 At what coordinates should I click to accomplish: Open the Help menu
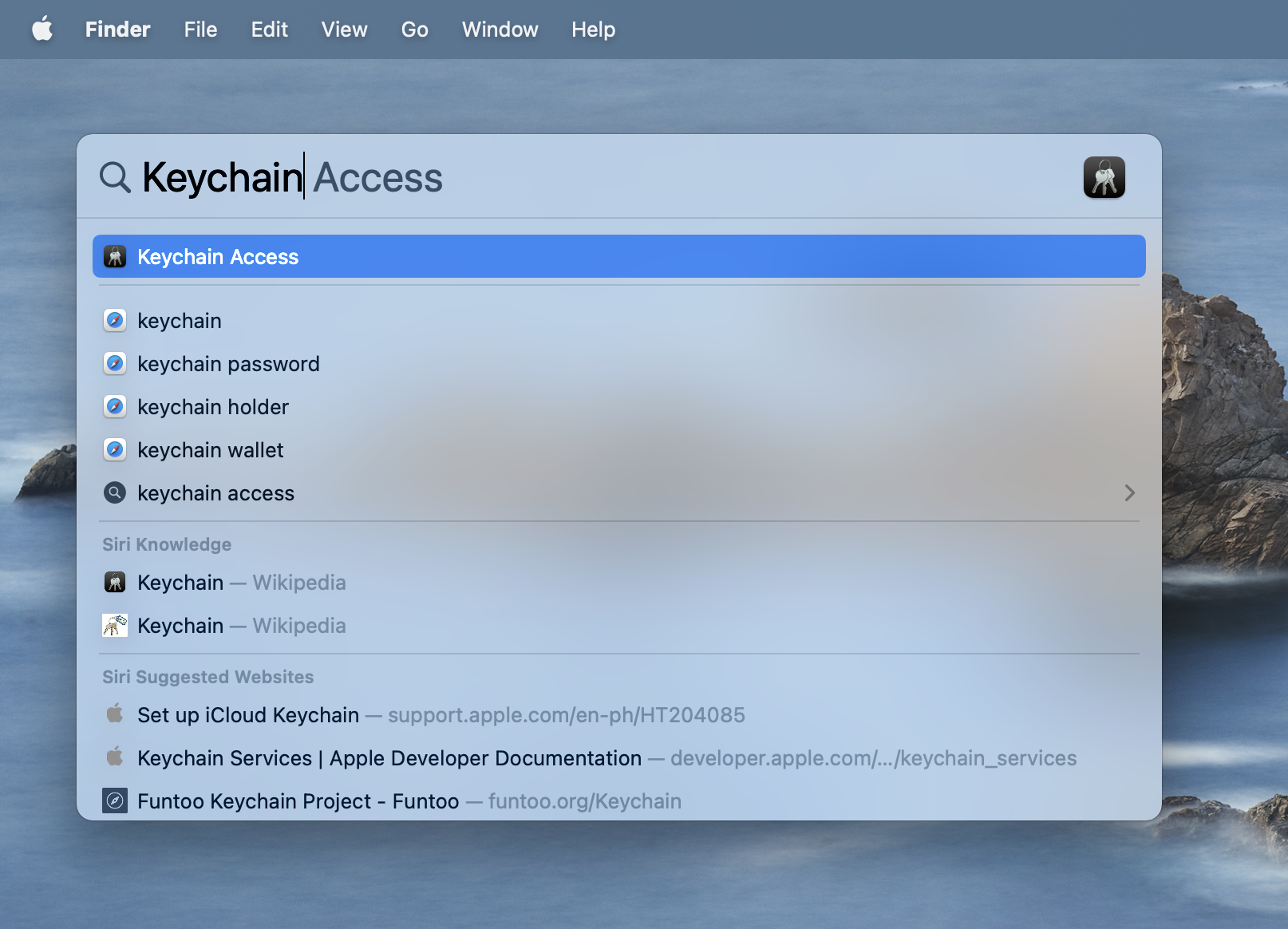[593, 30]
